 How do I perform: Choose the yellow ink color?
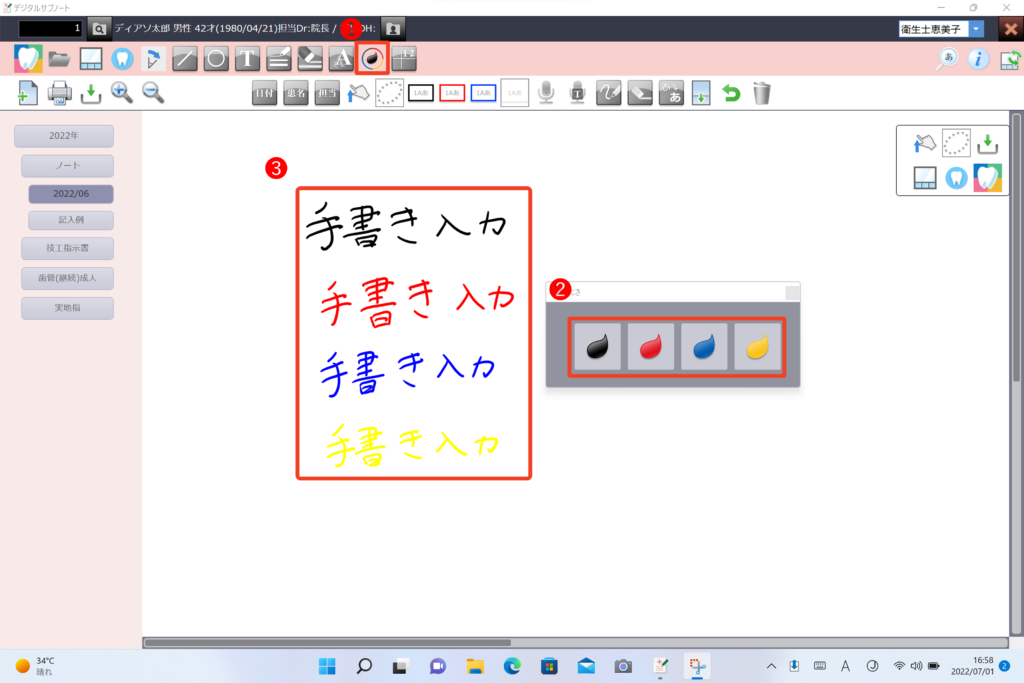click(757, 346)
